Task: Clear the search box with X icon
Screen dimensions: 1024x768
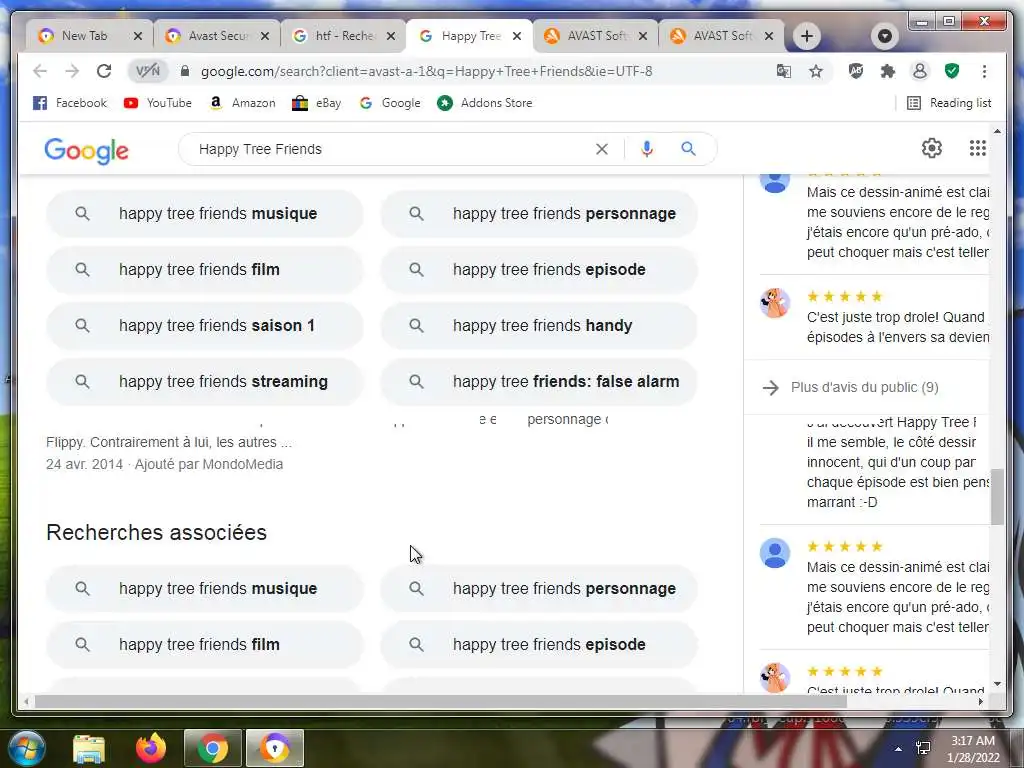Action: click(601, 150)
